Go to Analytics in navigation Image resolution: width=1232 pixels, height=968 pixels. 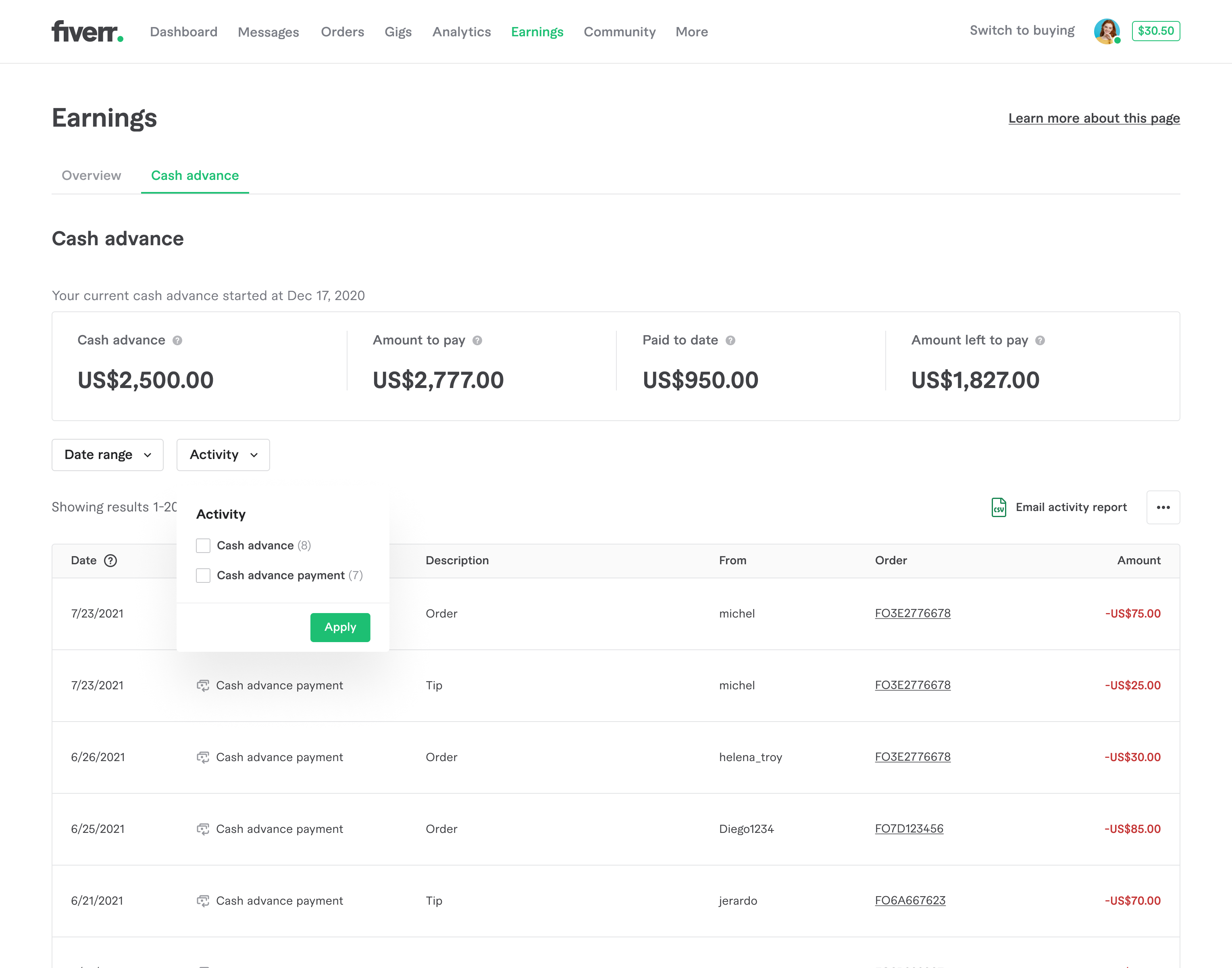coord(462,32)
